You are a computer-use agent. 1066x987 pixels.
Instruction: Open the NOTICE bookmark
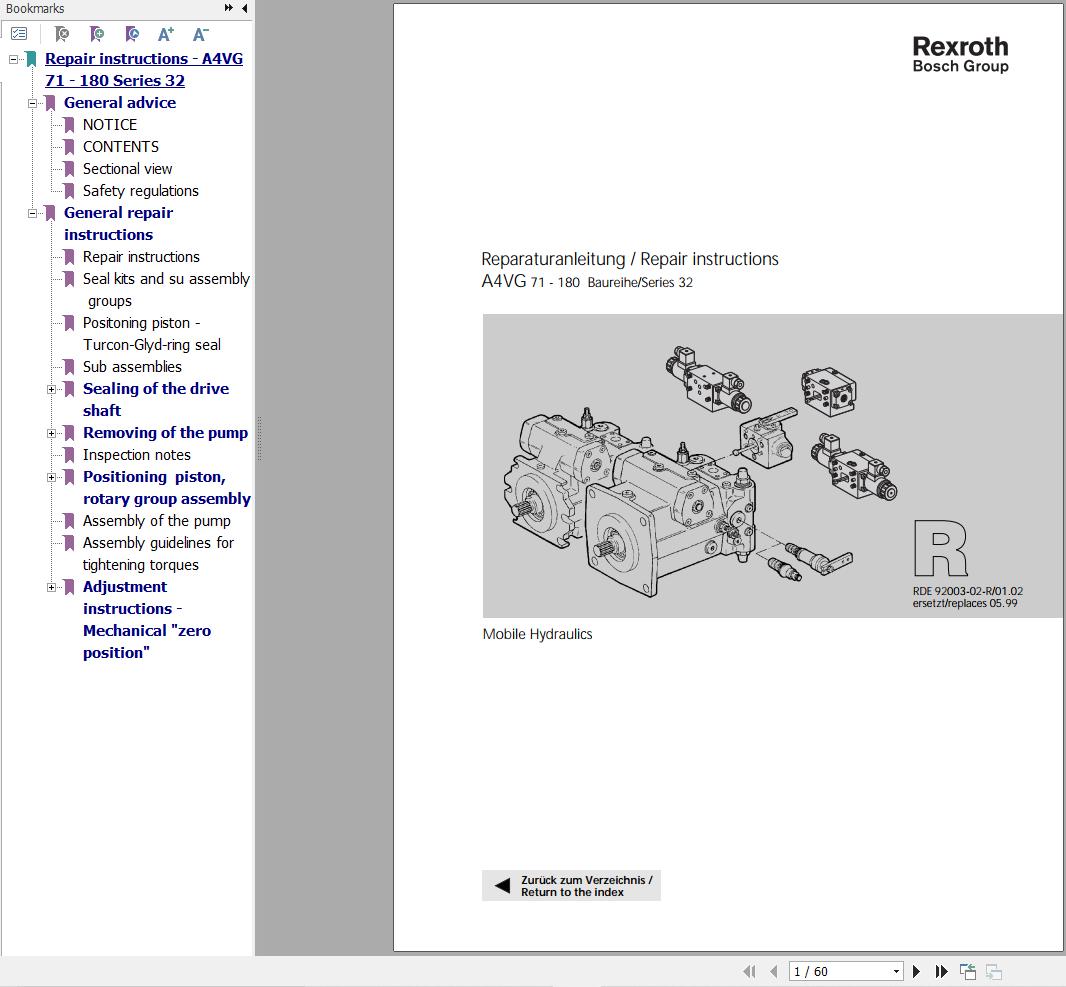[x=109, y=125]
